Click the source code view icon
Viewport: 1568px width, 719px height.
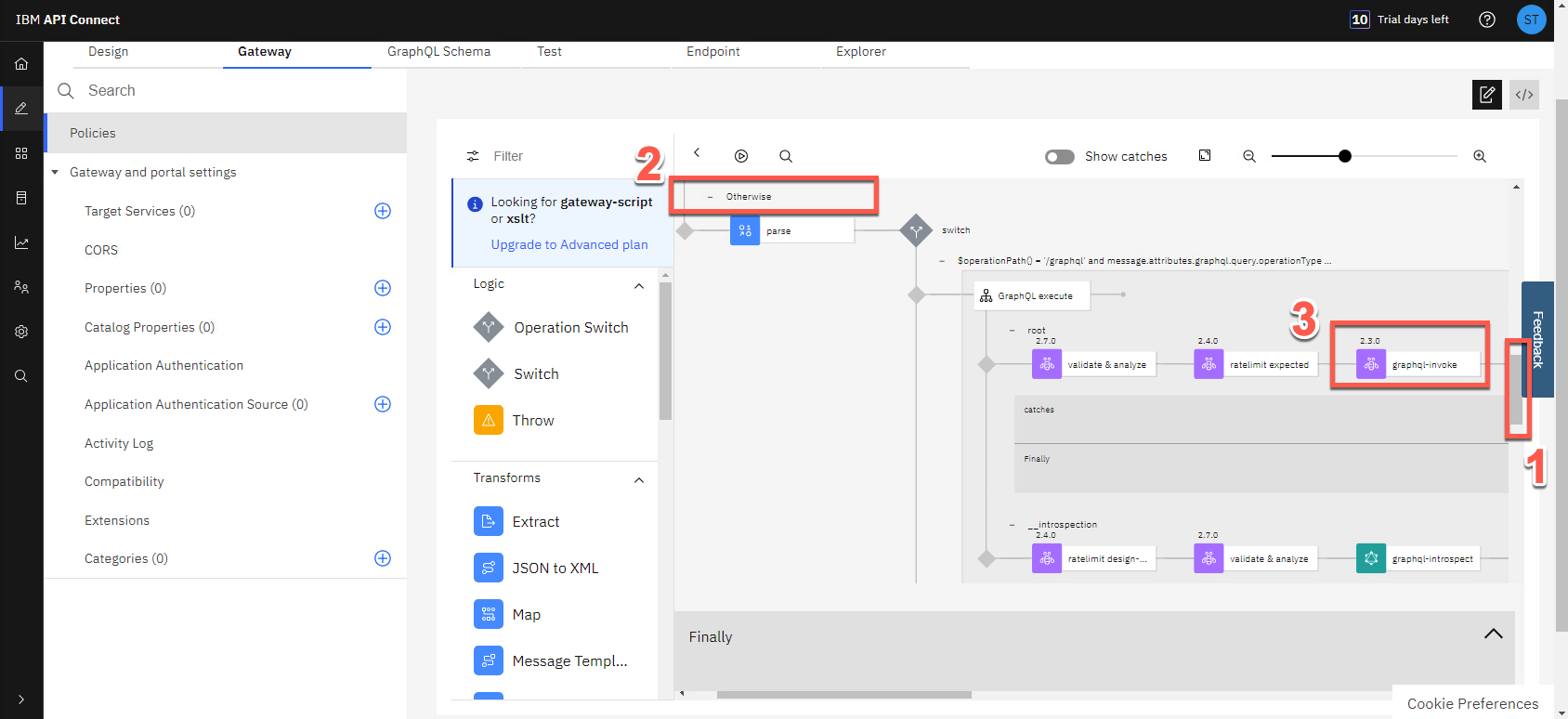point(1523,95)
